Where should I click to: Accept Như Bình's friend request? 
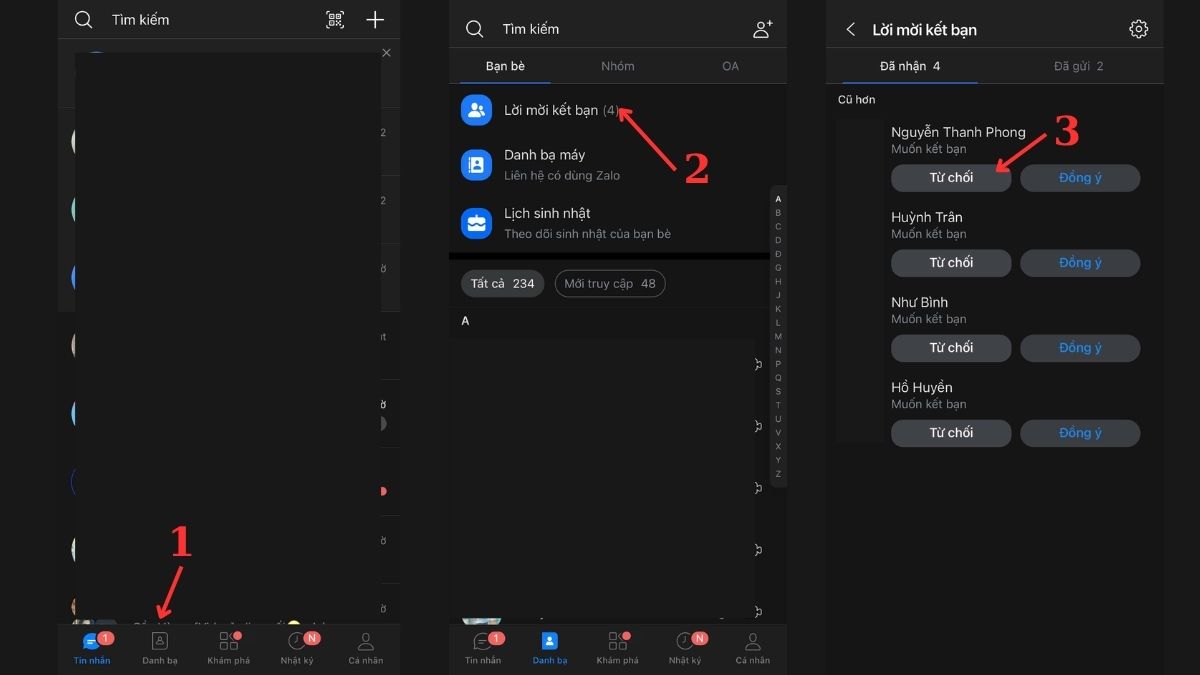tap(1080, 348)
